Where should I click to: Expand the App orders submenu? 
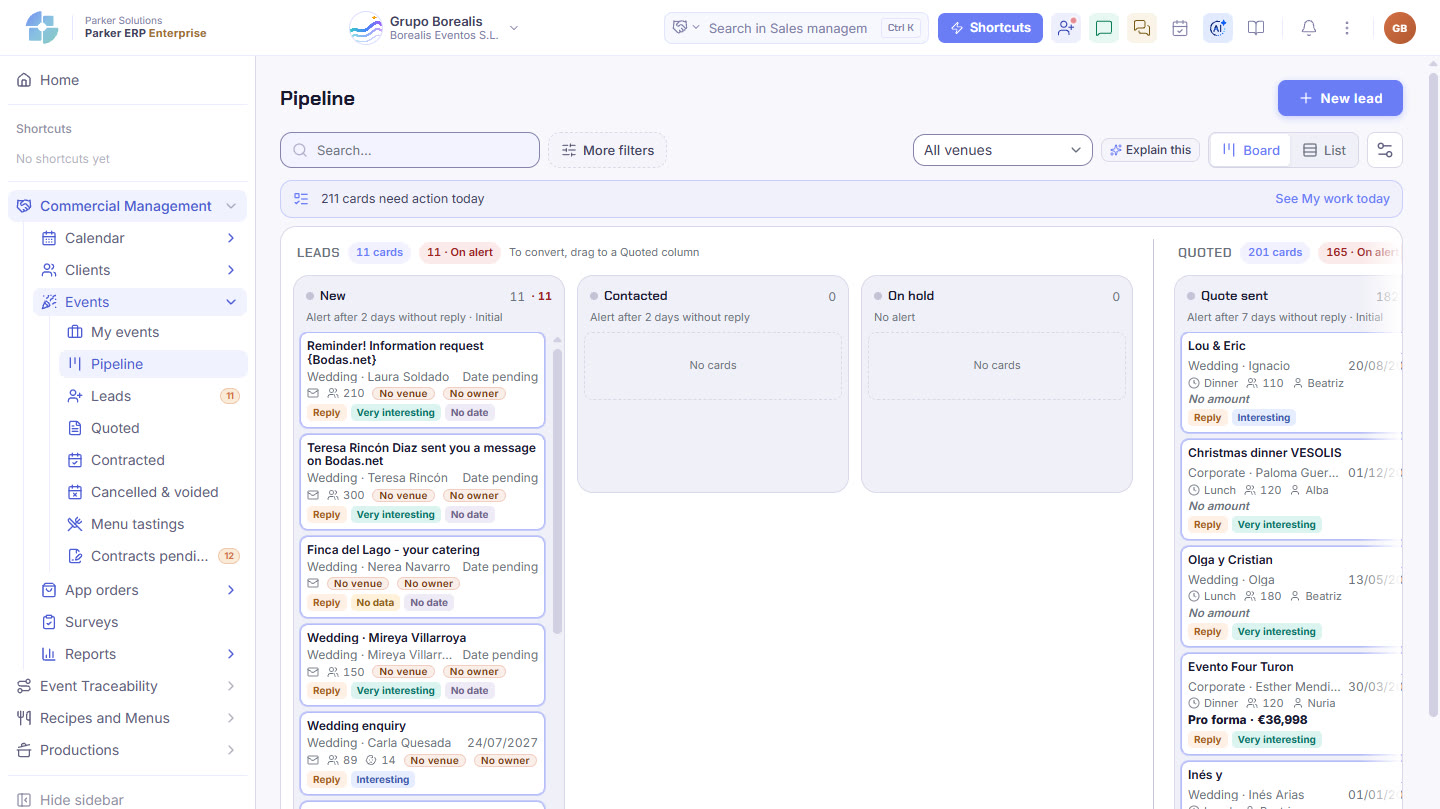(231, 590)
